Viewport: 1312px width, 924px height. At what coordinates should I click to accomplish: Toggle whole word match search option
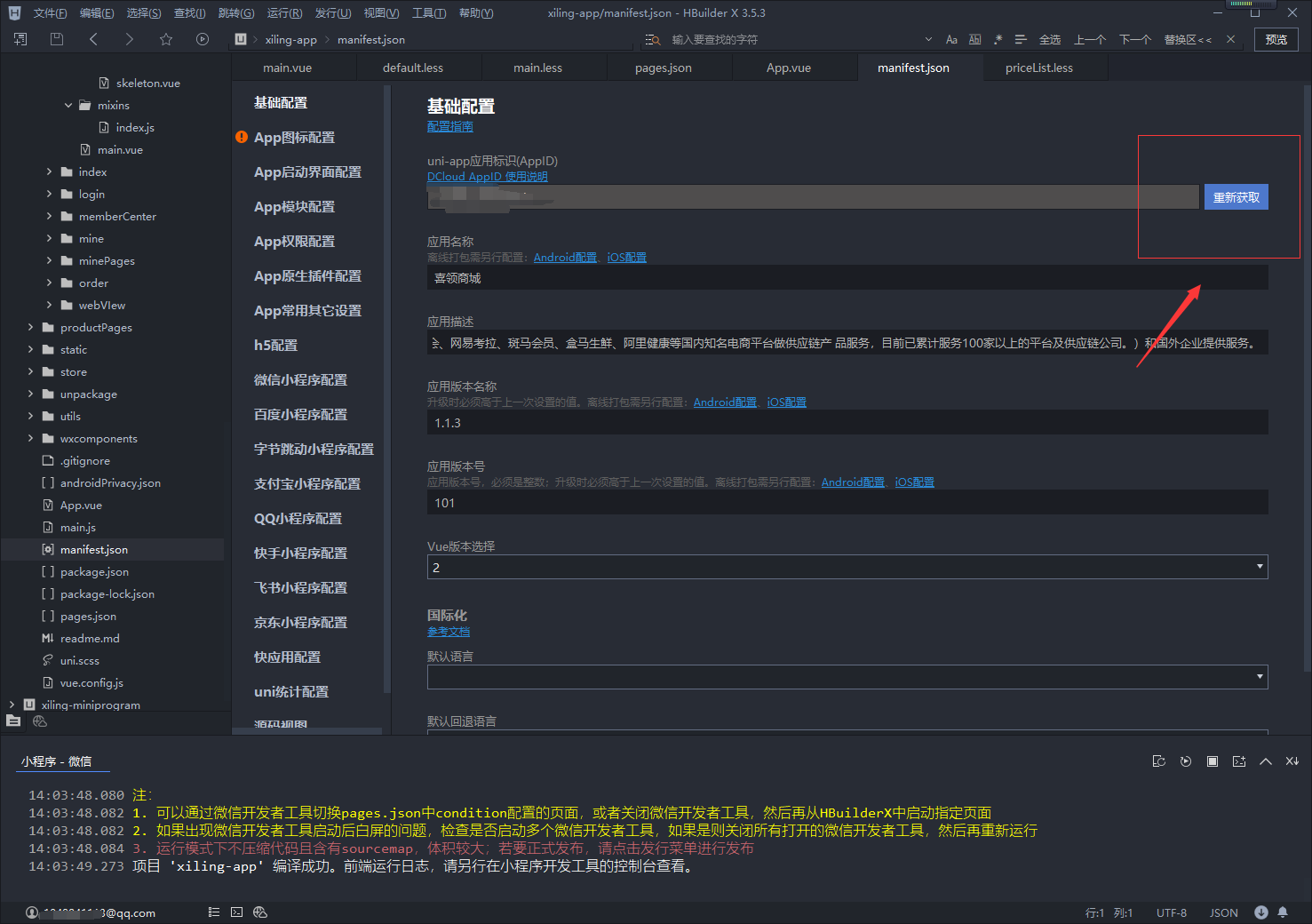(x=974, y=40)
